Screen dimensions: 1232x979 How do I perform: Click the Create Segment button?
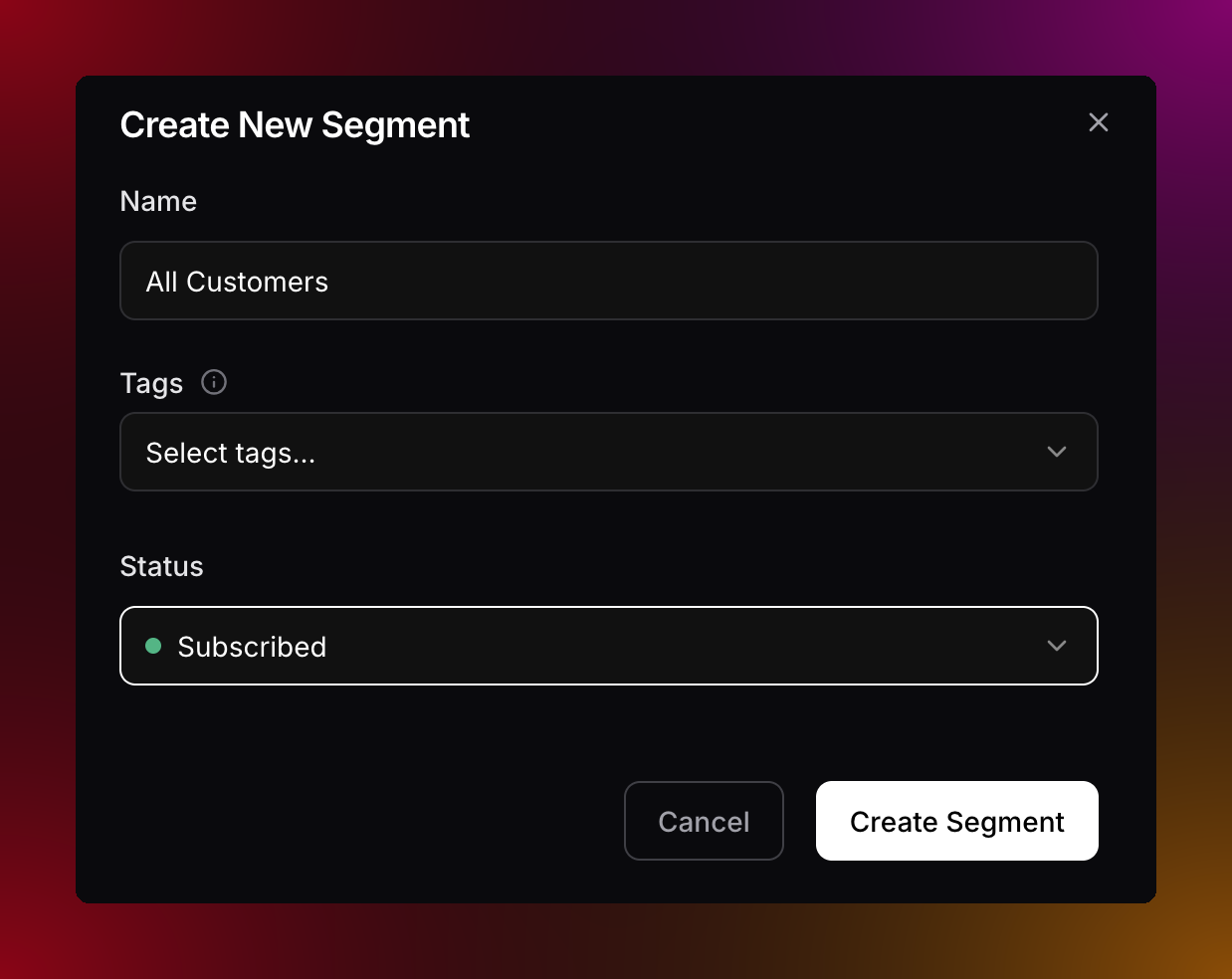[x=957, y=821]
